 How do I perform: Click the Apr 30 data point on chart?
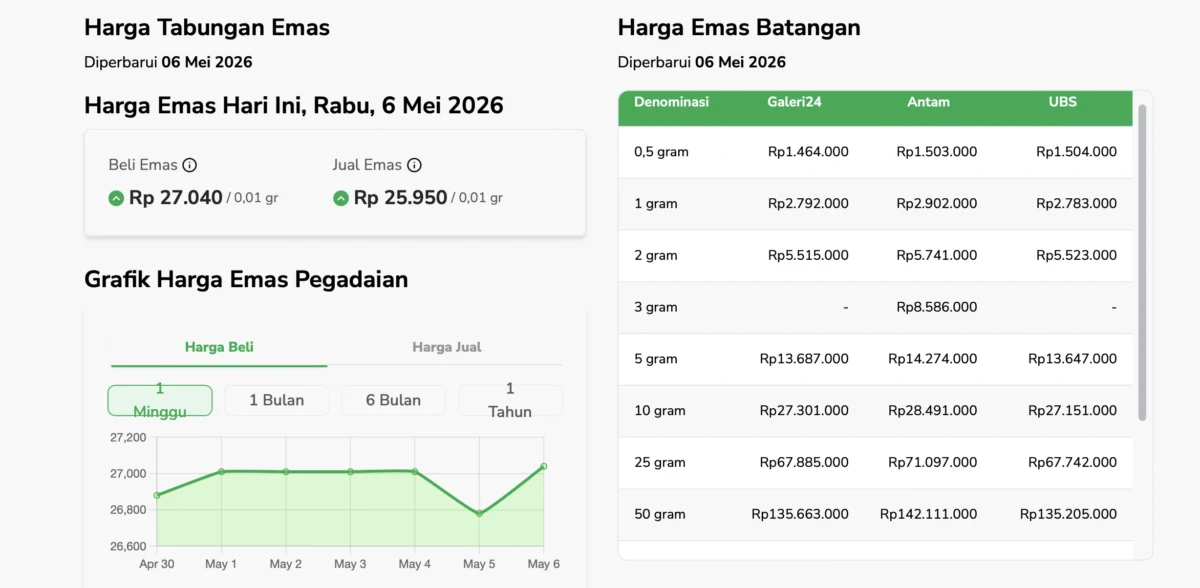pos(157,495)
